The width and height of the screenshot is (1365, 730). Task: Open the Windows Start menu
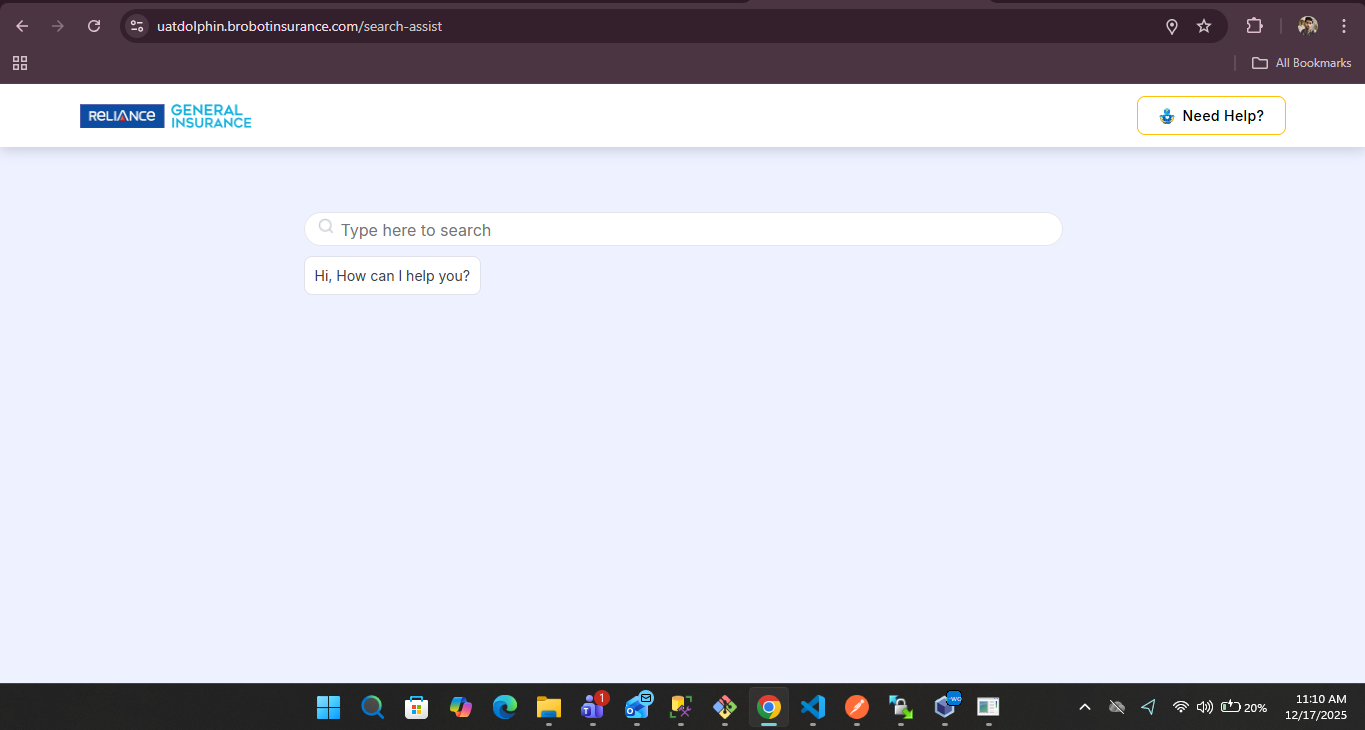328,707
